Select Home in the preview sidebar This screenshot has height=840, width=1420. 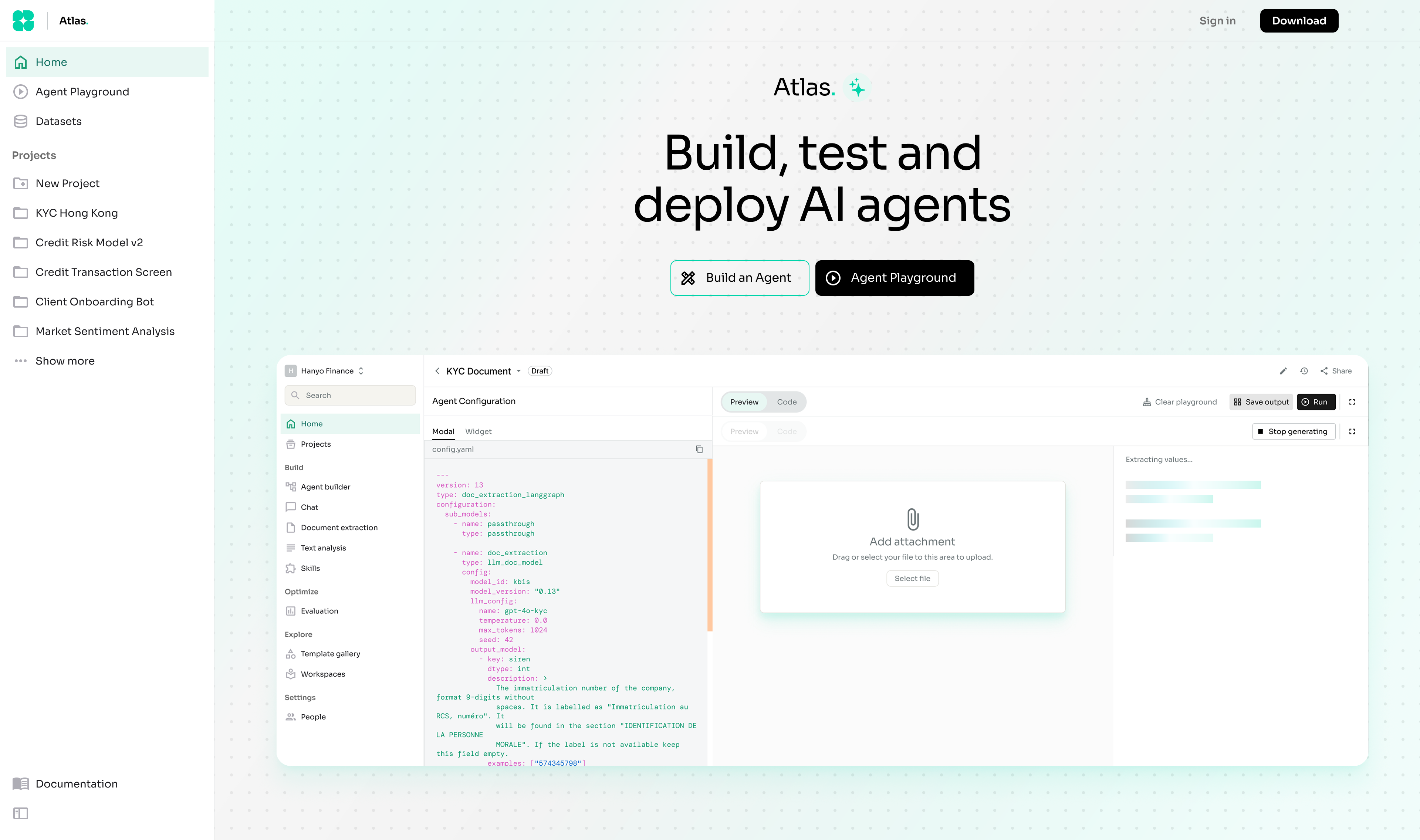[350, 424]
